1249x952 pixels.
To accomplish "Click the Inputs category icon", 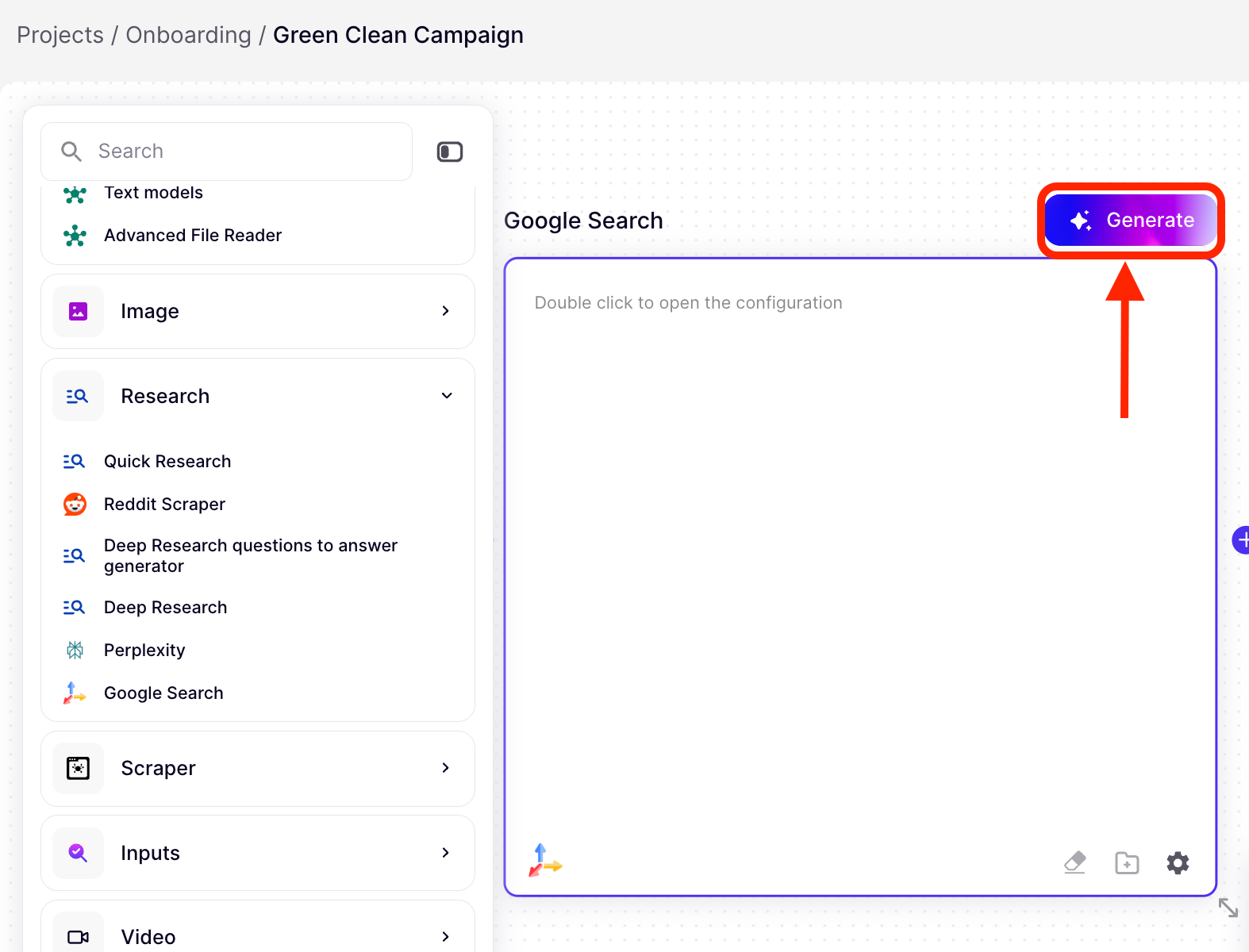I will (x=78, y=853).
